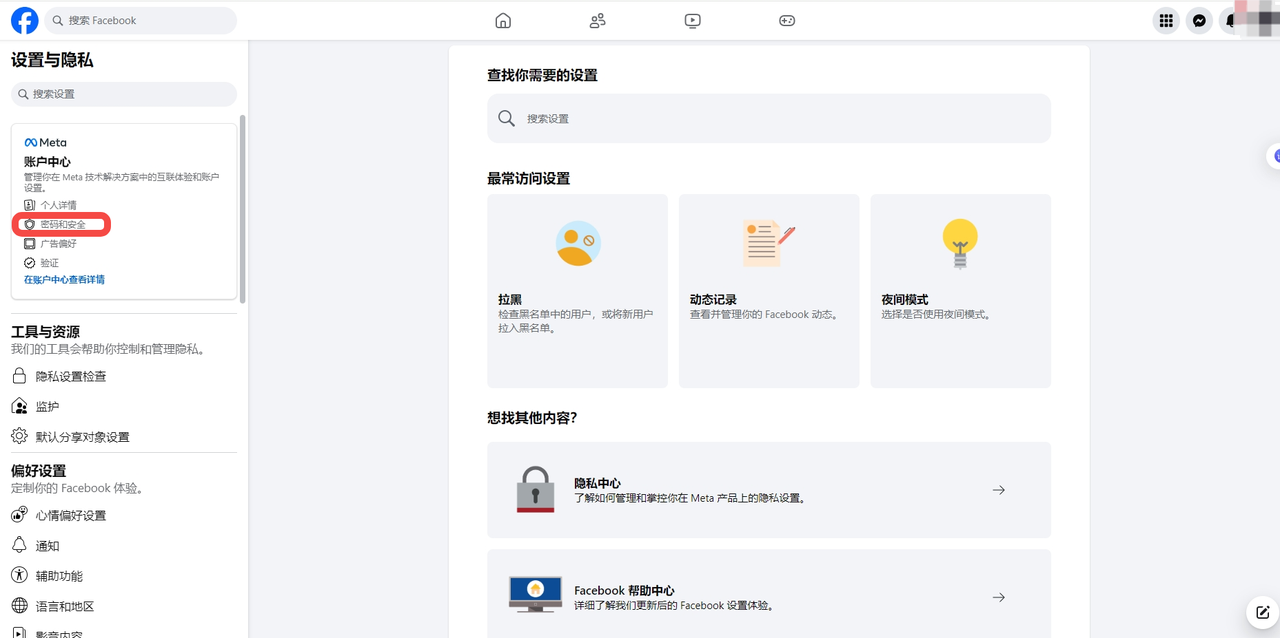Click the reactions icon beside 心情偏好设置
1280x638 pixels.
pos(19,515)
